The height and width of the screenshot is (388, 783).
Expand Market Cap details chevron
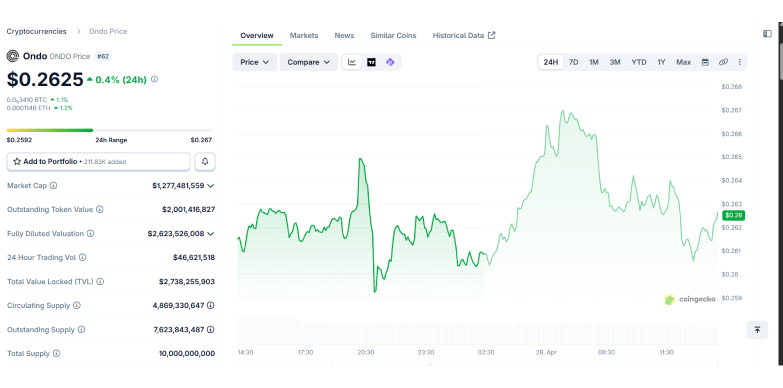pos(211,186)
